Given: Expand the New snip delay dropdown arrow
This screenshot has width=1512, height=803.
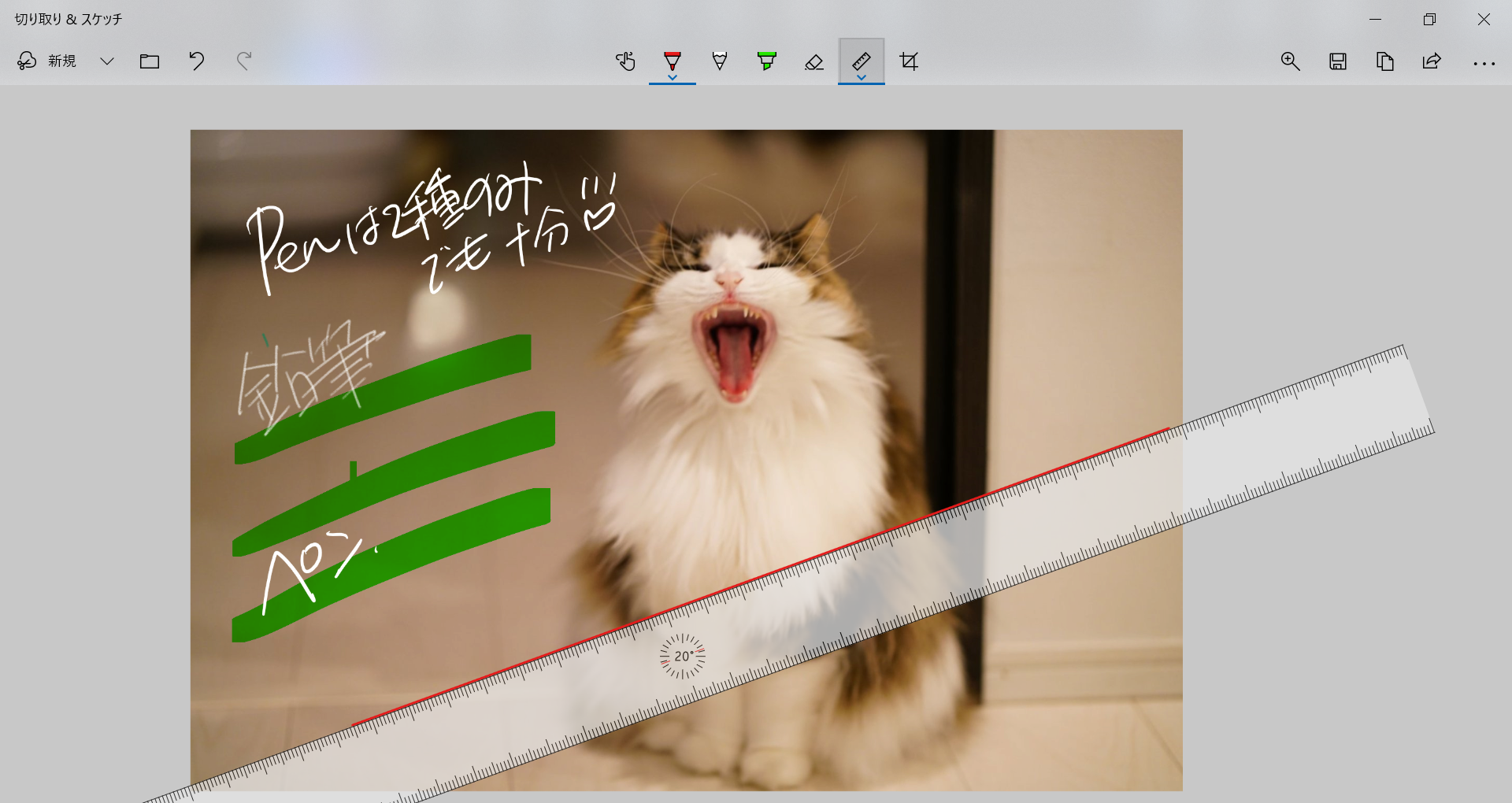Looking at the screenshot, I should pos(107,61).
